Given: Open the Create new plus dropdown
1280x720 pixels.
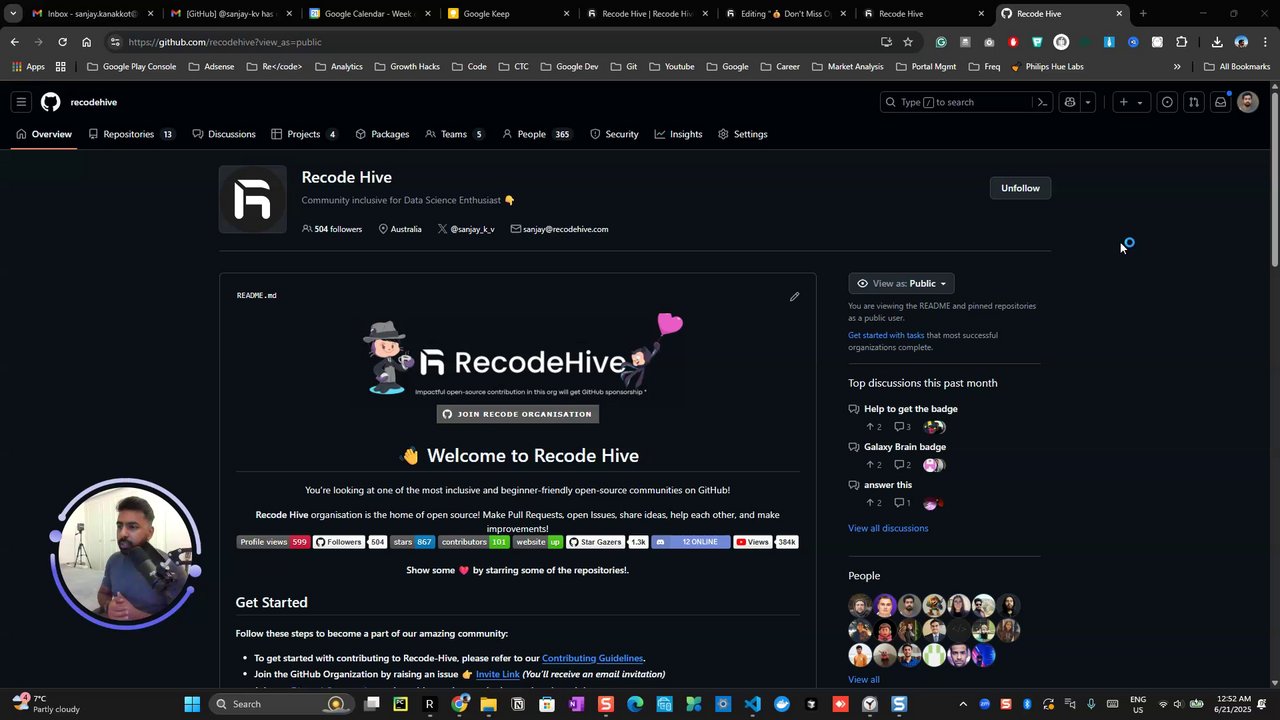Looking at the screenshot, I should (x=1130, y=102).
